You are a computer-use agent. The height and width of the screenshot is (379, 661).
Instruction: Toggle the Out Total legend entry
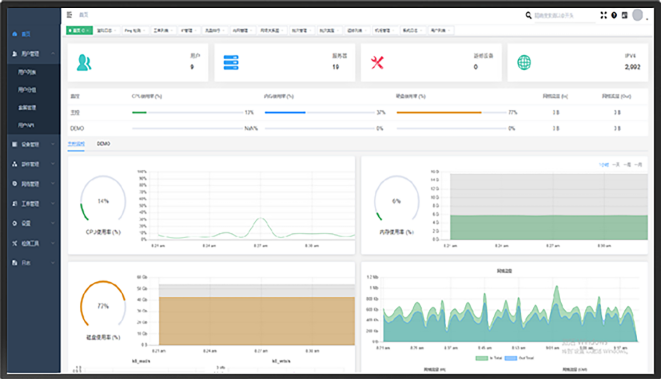point(519,358)
